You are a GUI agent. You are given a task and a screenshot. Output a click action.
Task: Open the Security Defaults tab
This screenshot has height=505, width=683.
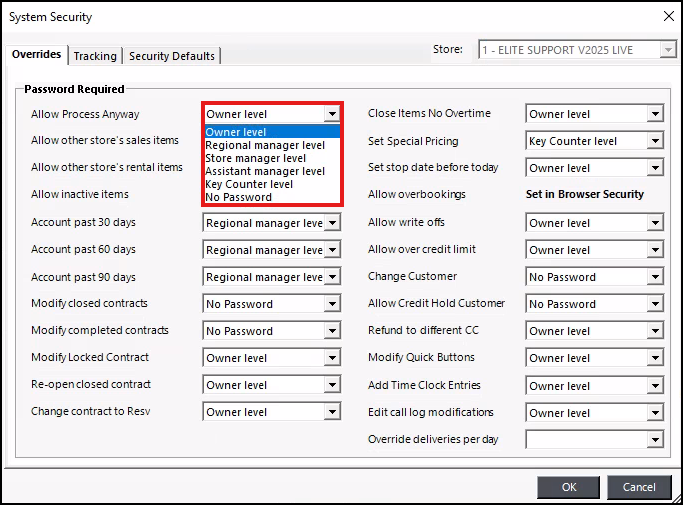click(172, 56)
